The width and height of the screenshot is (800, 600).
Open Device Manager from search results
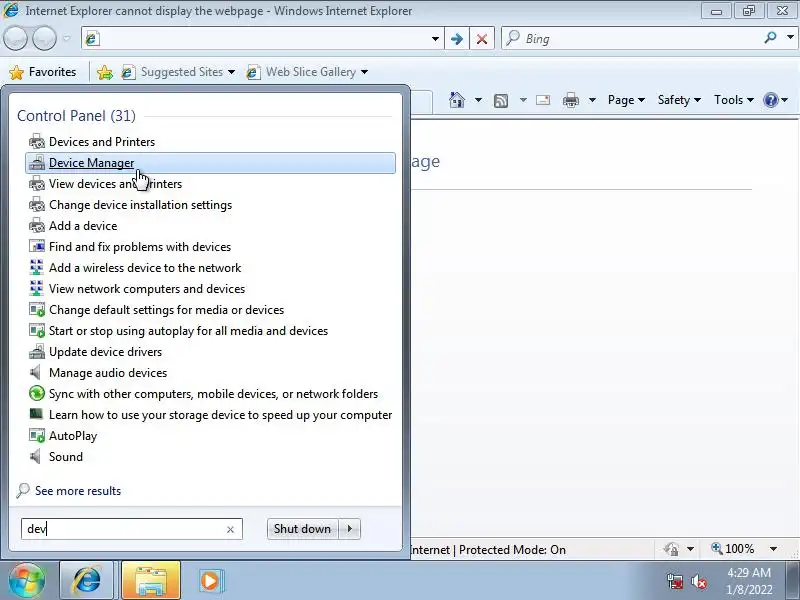click(210, 163)
